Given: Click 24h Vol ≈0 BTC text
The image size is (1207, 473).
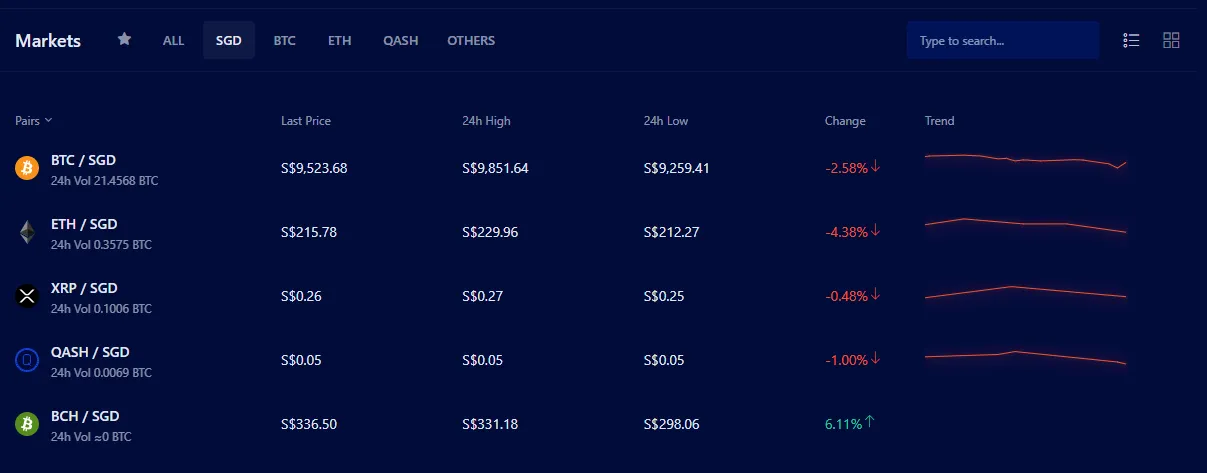Looking at the screenshot, I should 91,437.
